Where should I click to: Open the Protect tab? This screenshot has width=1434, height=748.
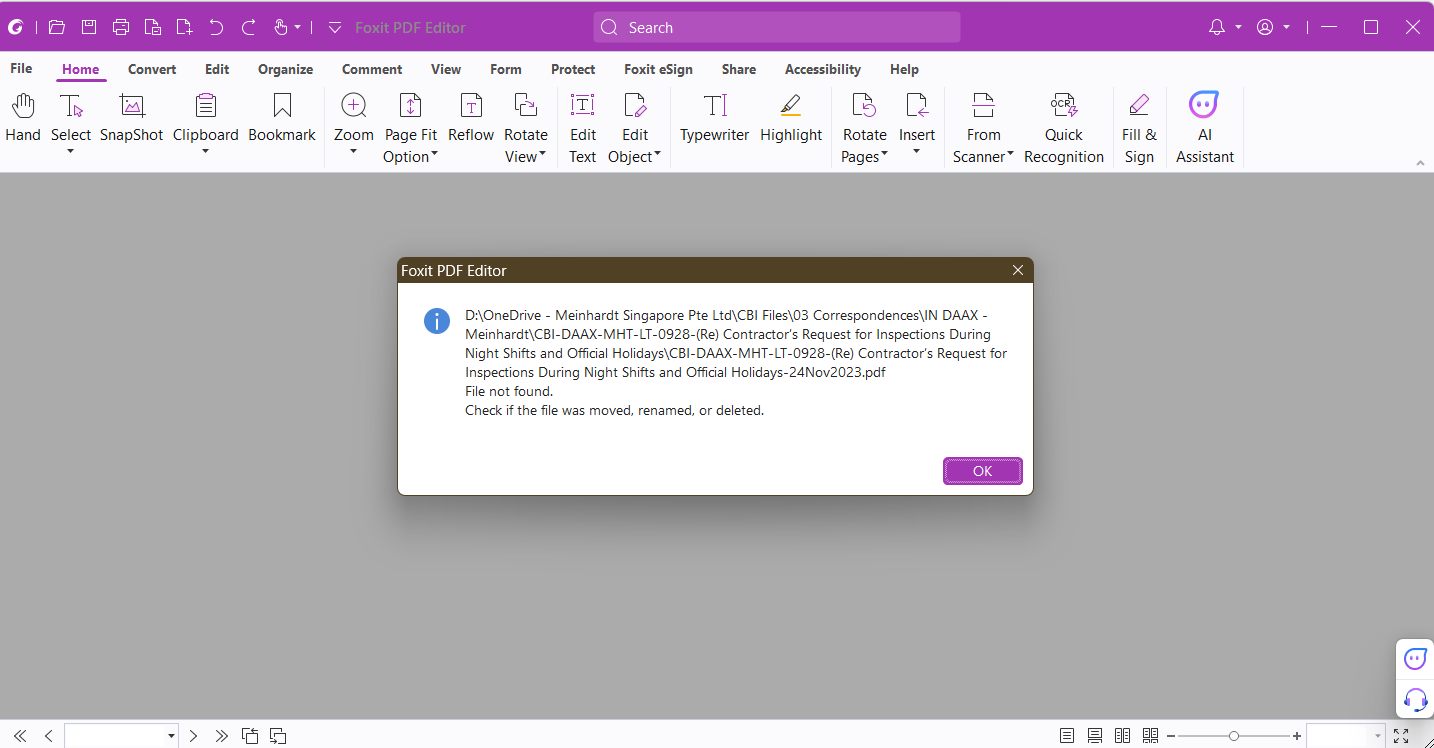[573, 69]
